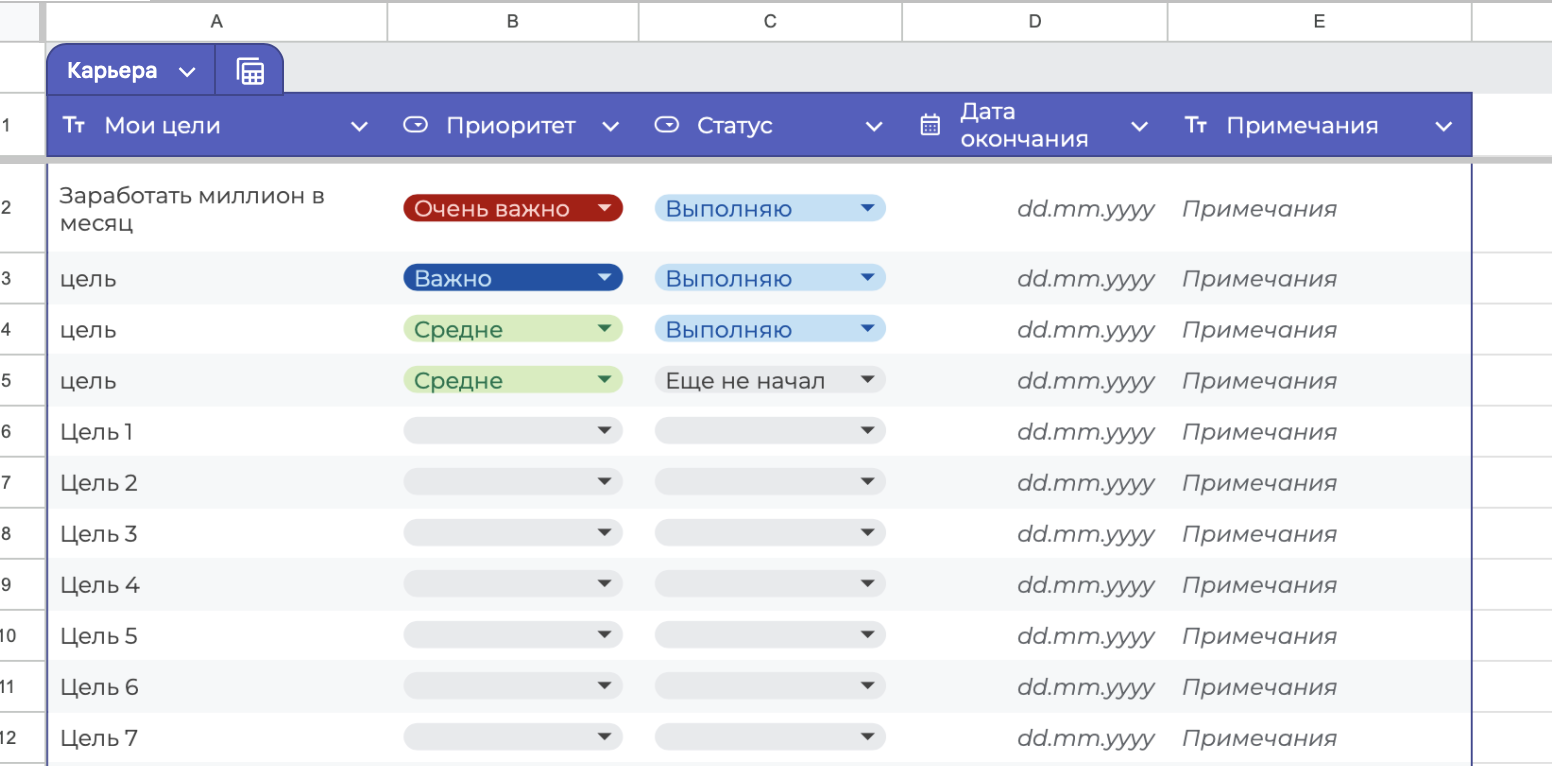Click the dd.mm.yyyy date cell for Цель 4
1552x766 pixels.
coord(1035,584)
